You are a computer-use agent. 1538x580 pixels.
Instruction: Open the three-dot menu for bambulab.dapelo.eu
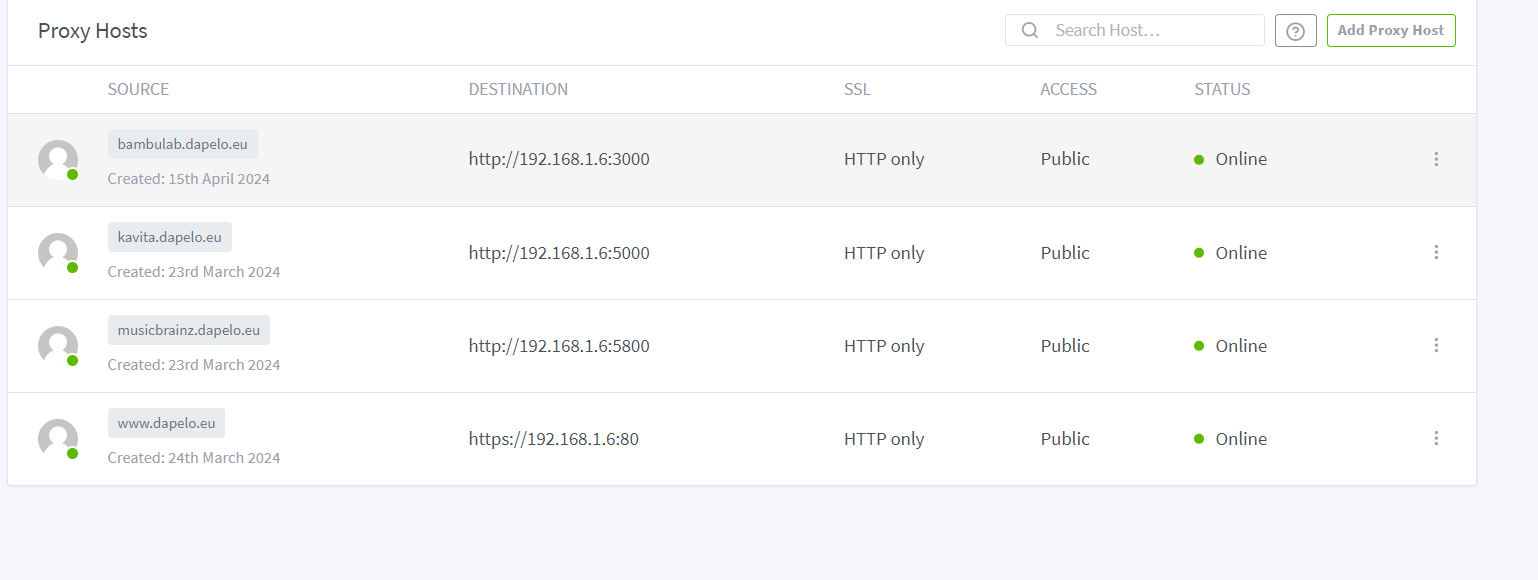(x=1436, y=159)
